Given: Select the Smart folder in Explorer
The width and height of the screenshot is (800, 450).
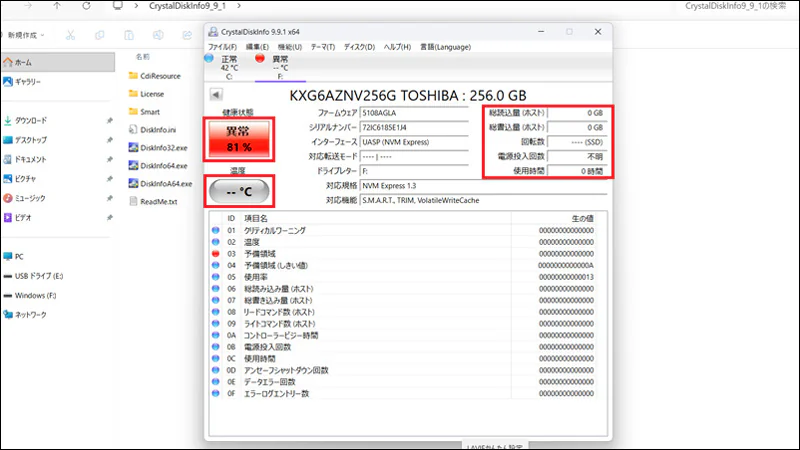Looking at the screenshot, I should coord(145,112).
